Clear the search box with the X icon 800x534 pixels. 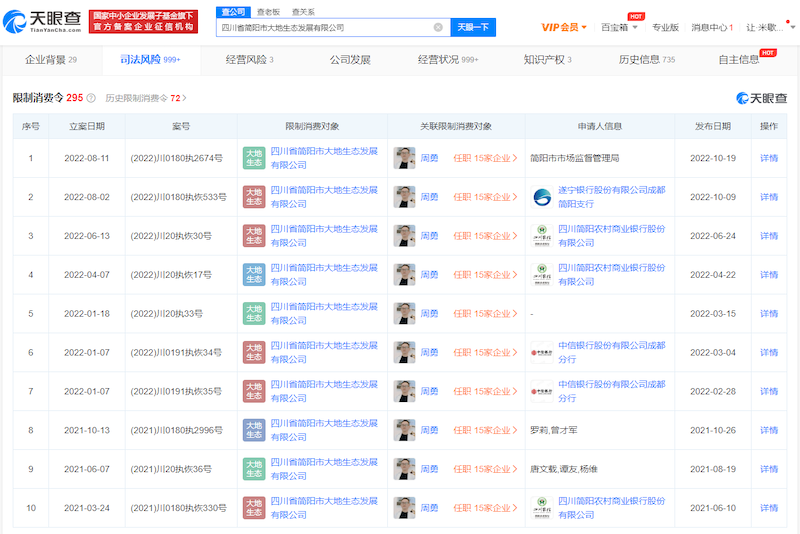pyautogui.click(x=438, y=27)
